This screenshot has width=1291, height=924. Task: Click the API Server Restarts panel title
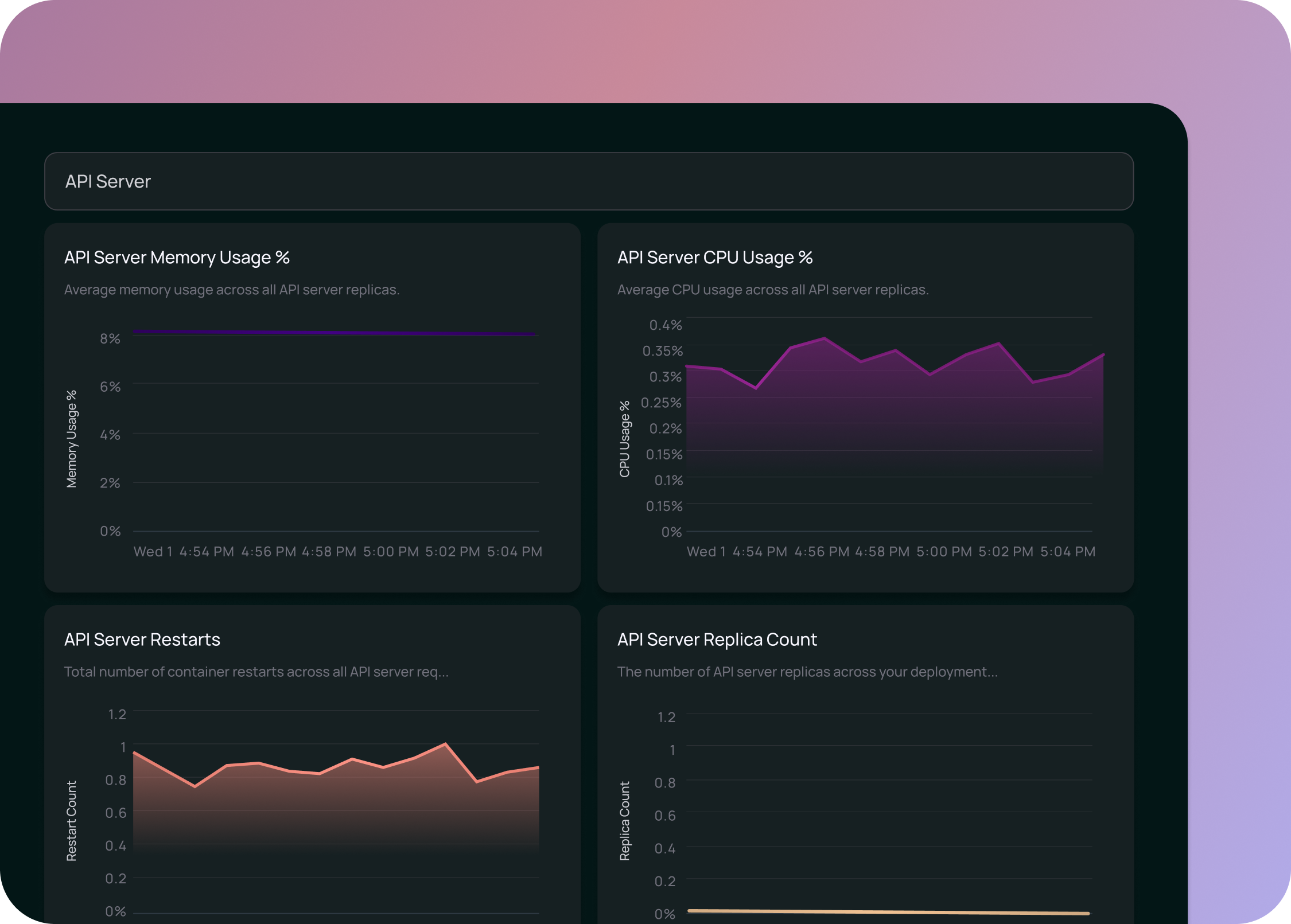pos(142,640)
